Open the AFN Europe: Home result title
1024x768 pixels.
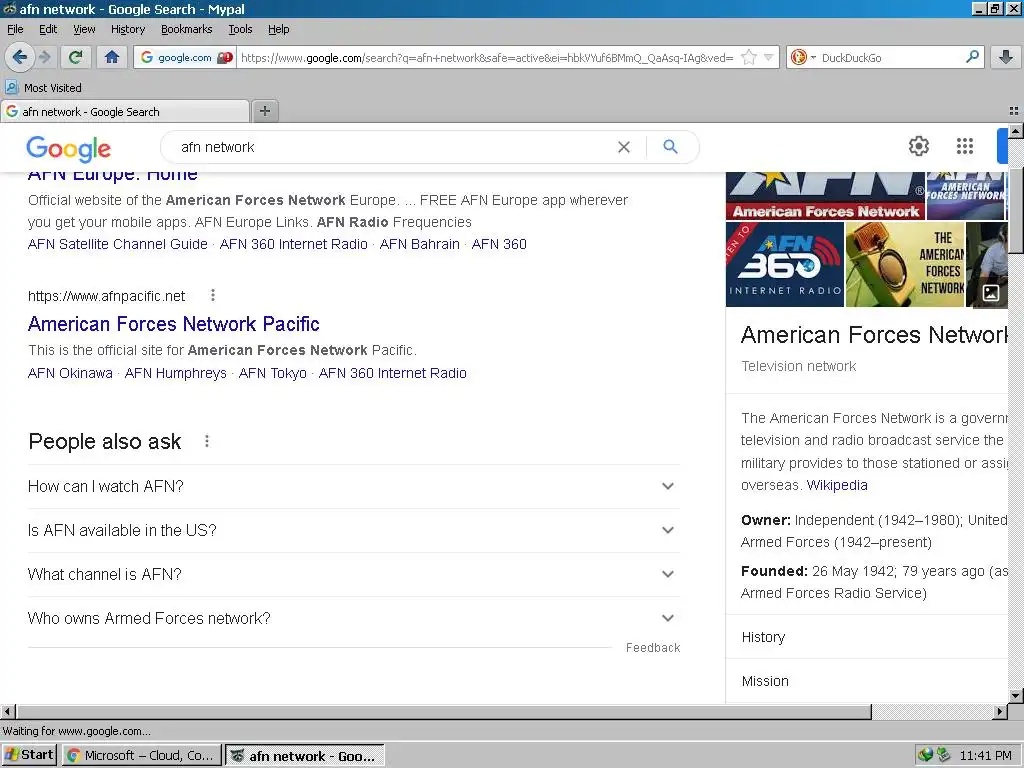[112, 175]
